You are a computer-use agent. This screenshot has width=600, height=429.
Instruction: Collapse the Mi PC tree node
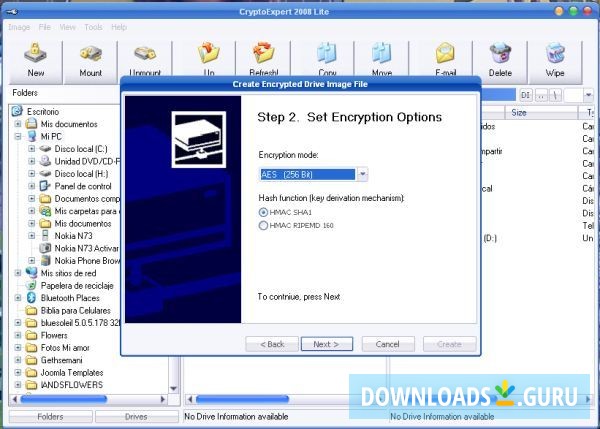coord(18,136)
